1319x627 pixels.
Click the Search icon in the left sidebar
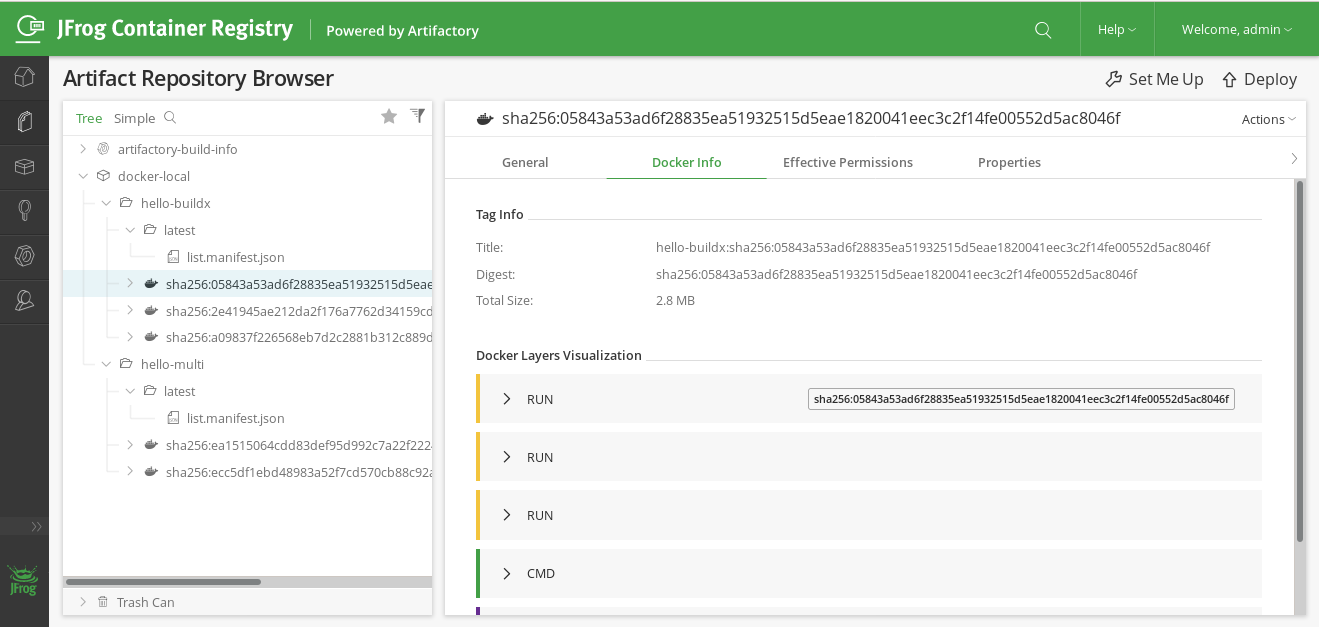pyautogui.click(x=24, y=211)
